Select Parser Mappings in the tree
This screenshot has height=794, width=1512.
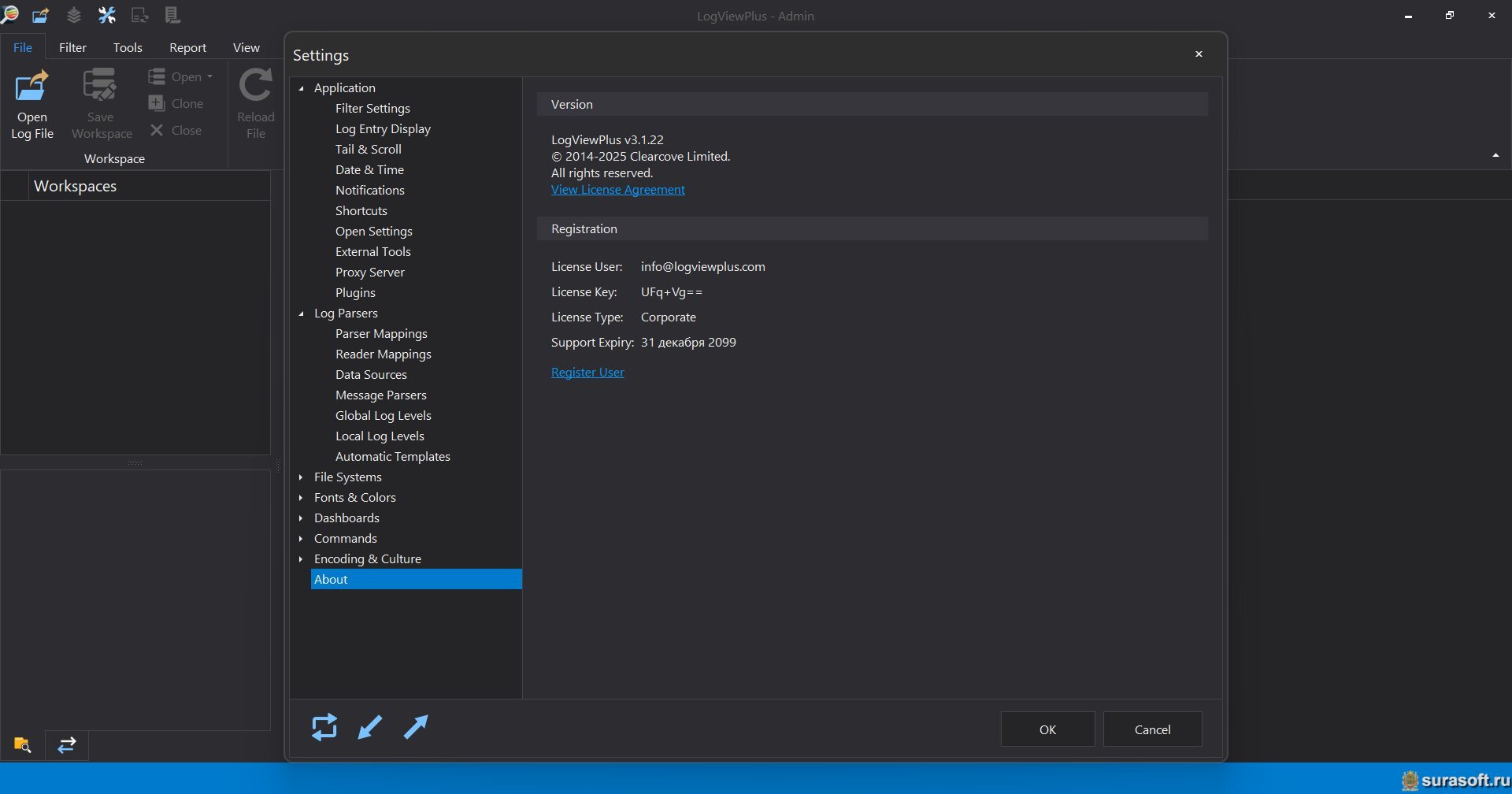381,334
